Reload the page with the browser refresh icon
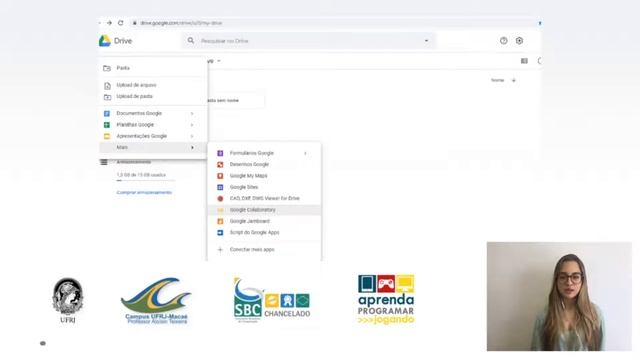 click(x=120, y=23)
